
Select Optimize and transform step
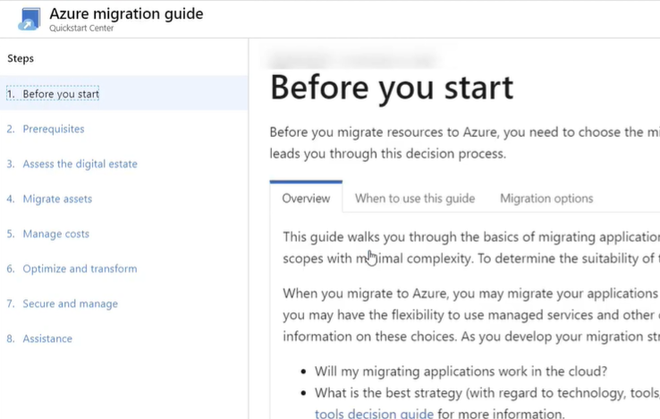tap(80, 269)
